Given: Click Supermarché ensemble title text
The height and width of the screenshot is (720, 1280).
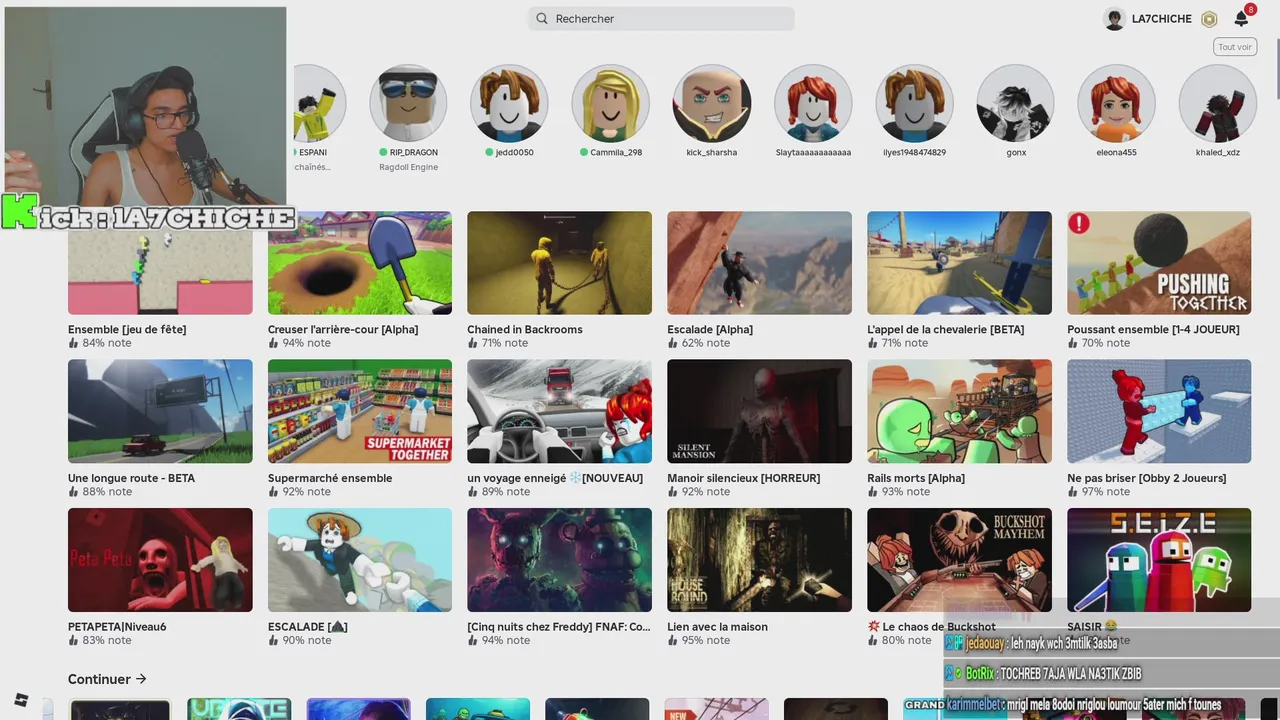Looking at the screenshot, I should [x=330, y=478].
